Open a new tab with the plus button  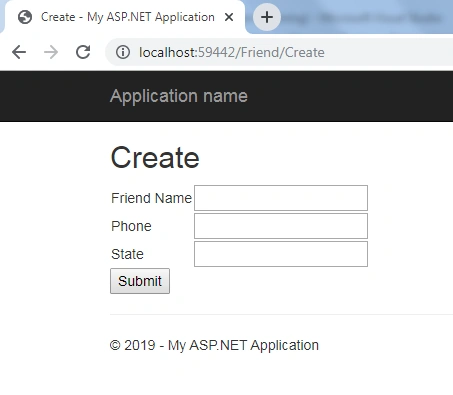pyautogui.click(x=267, y=17)
